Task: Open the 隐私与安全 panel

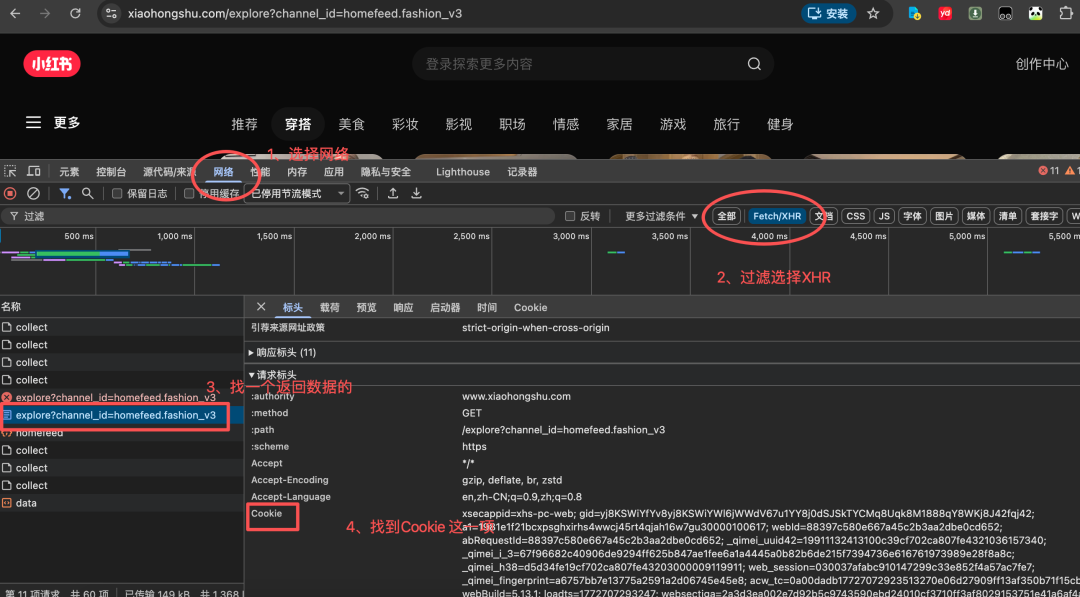Action: [x=386, y=172]
